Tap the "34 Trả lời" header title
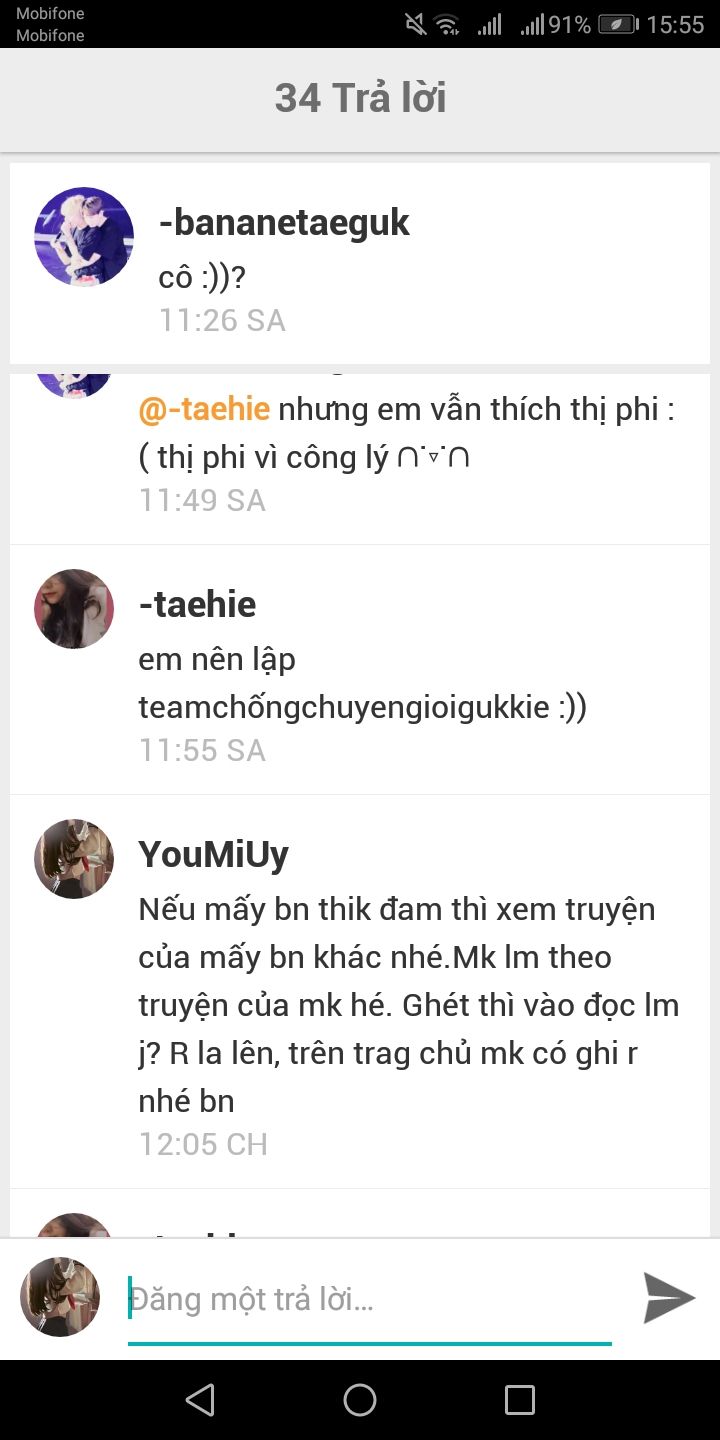720x1440 pixels. click(x=360, y=98)
